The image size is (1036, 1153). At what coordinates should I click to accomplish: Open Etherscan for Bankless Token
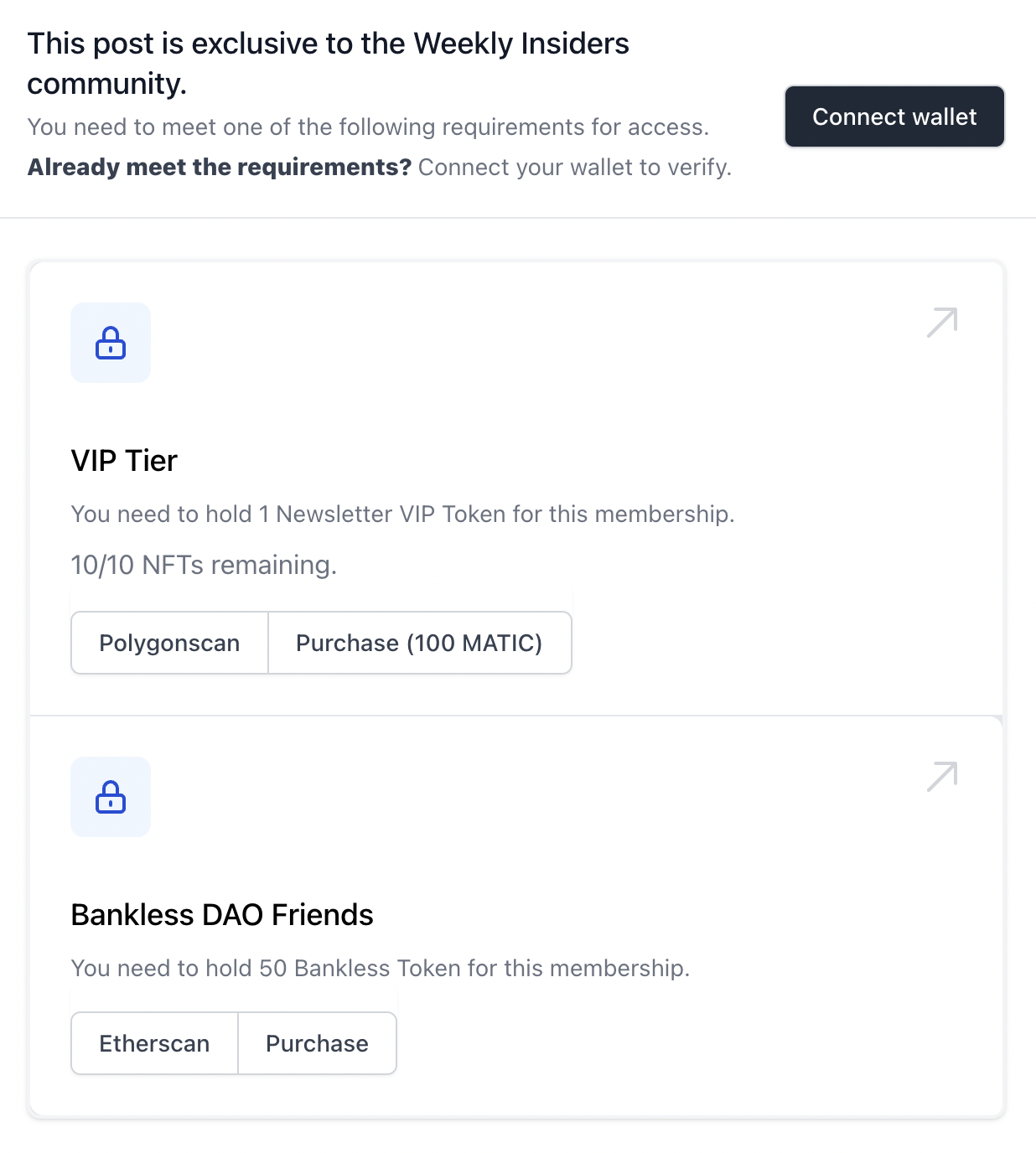[154, 1043]
